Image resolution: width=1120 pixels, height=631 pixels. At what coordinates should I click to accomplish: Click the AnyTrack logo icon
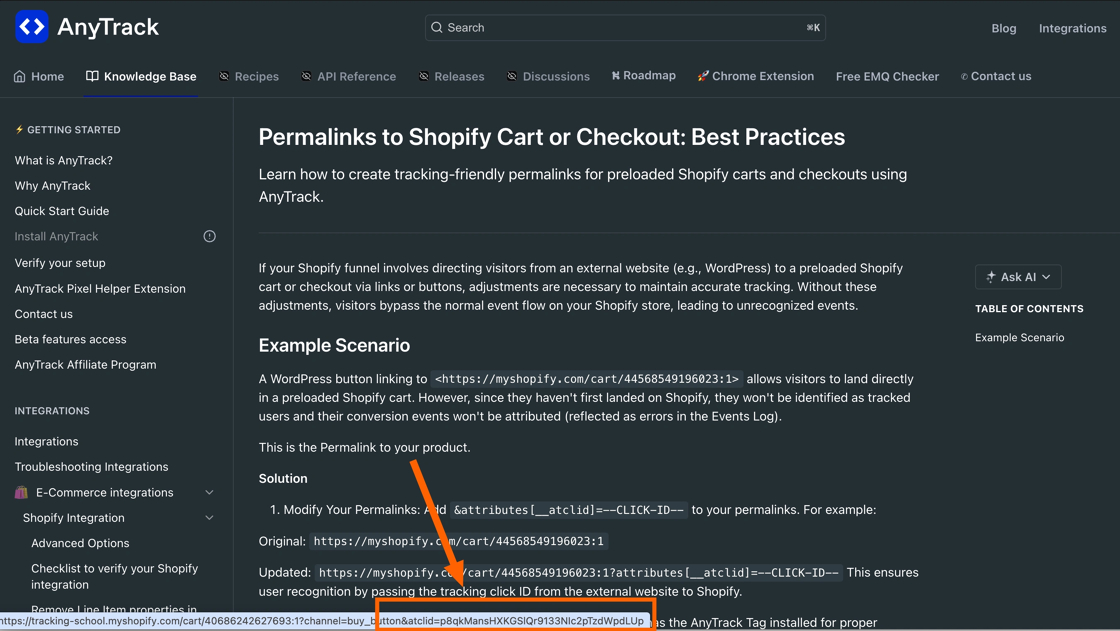pos(32,27)
